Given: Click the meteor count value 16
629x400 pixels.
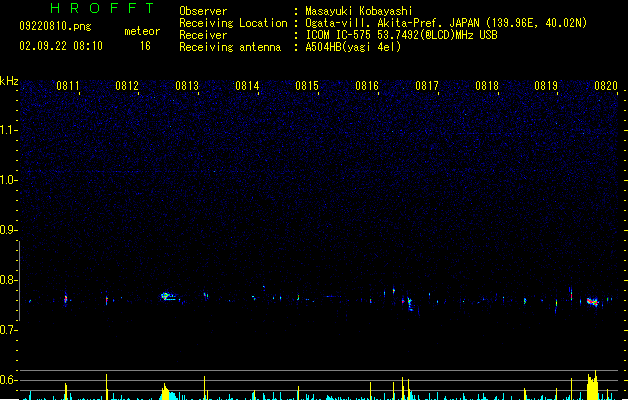Looking at the screenshot, I should tap(145, 46).
